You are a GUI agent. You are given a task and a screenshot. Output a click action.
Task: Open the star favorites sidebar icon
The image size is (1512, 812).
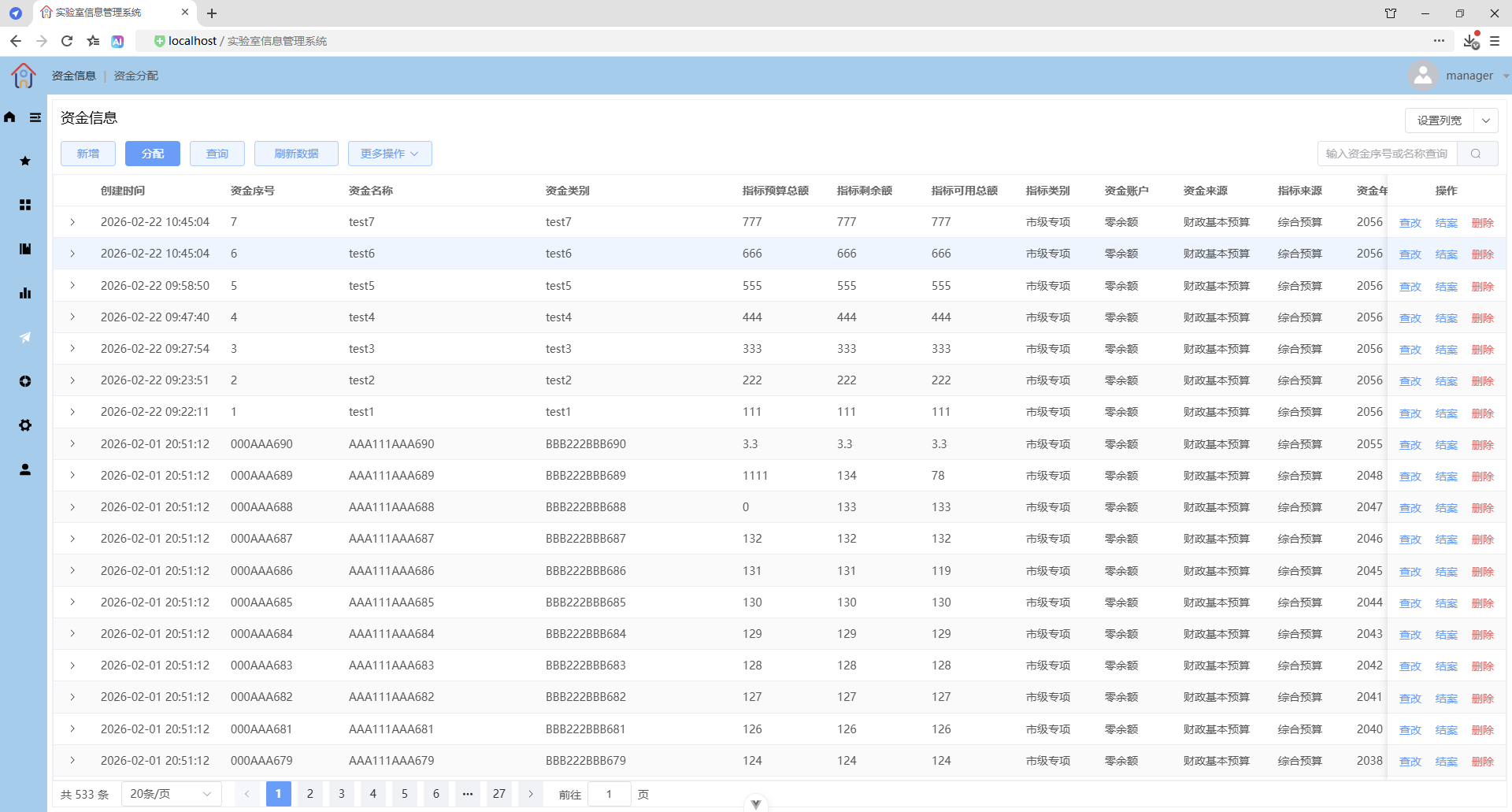[25, 161]
